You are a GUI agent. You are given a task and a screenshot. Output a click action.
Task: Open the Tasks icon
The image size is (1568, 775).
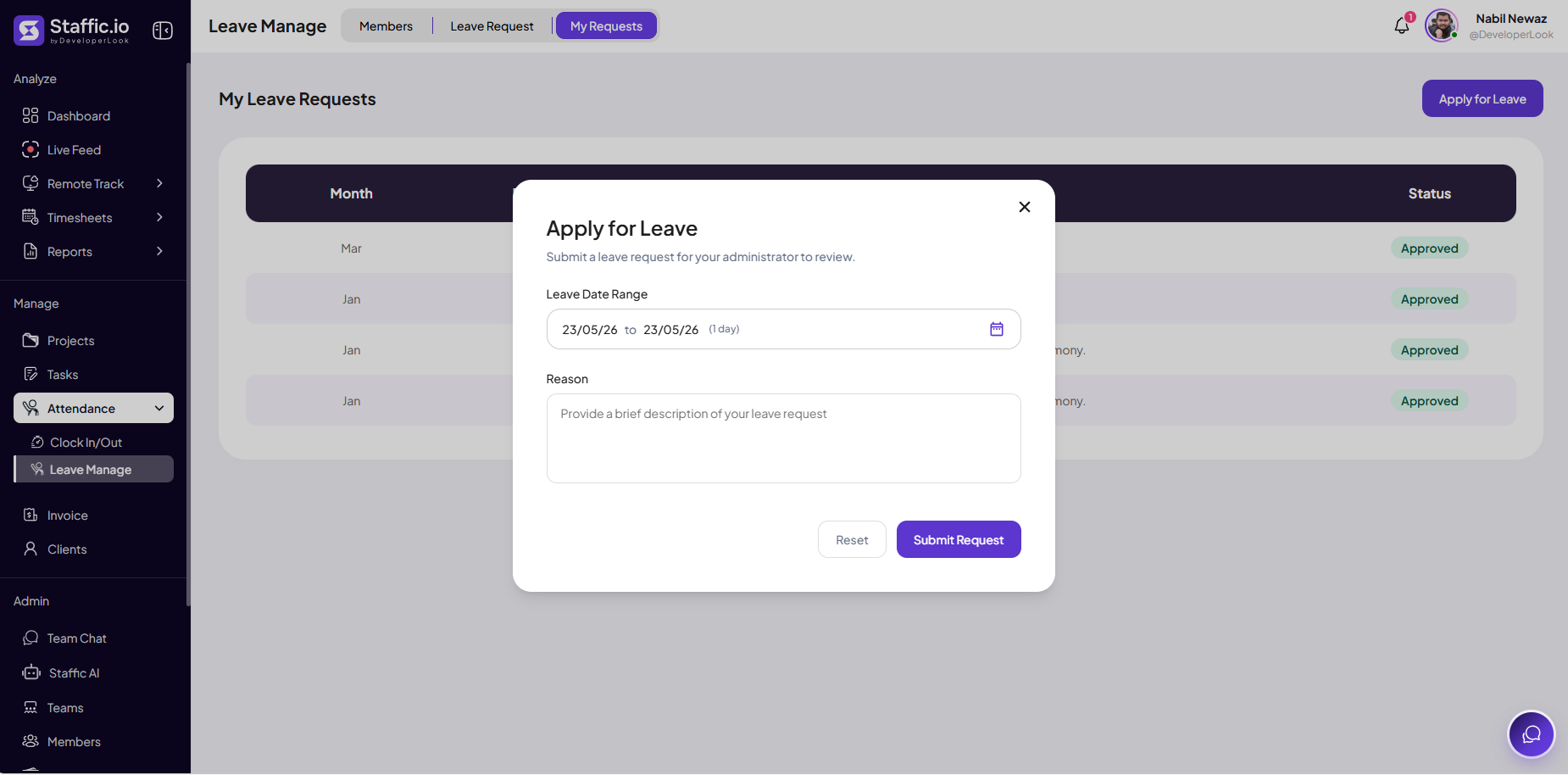click(x=31, y=374)
